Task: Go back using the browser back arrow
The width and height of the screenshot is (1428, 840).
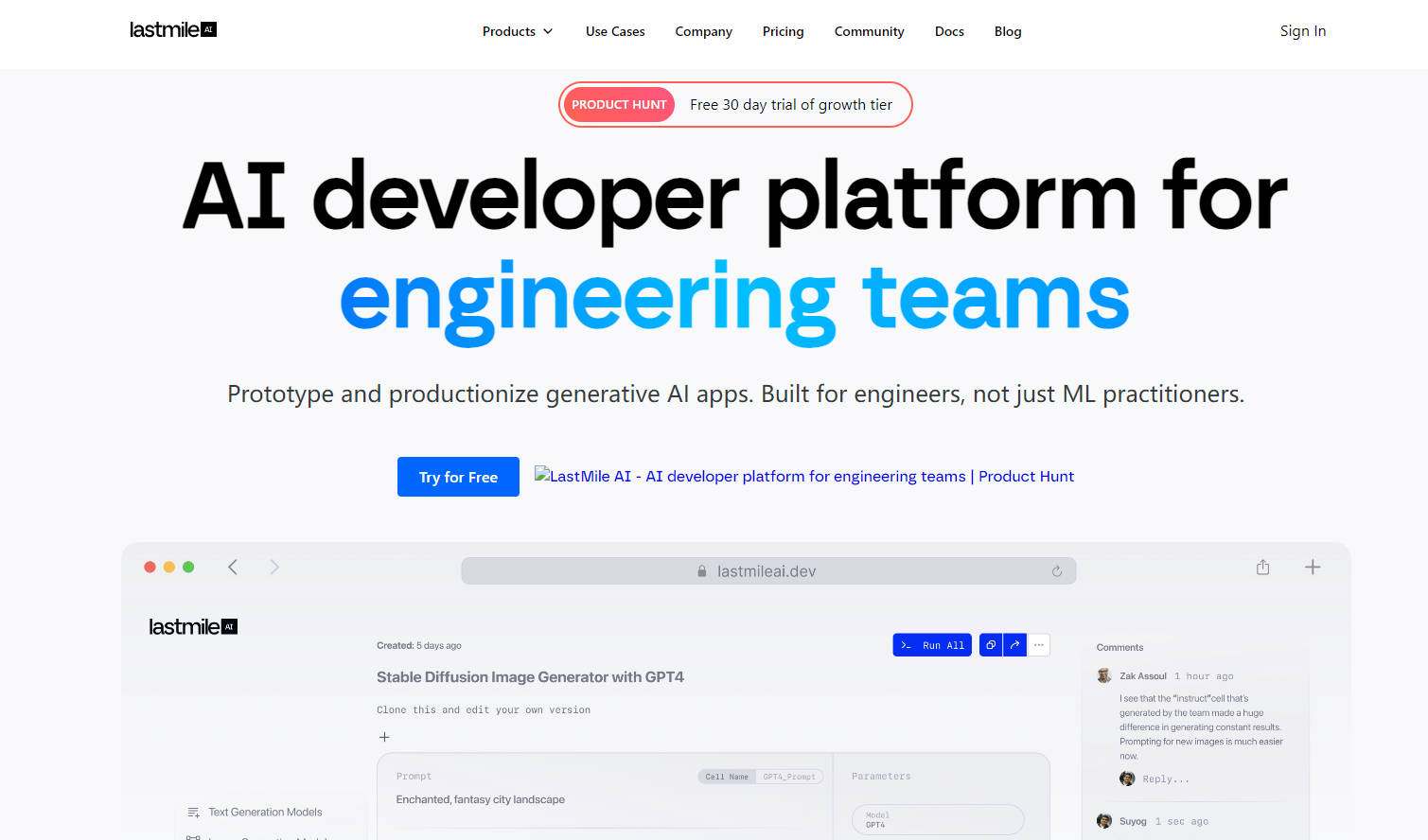Action: 233,567
